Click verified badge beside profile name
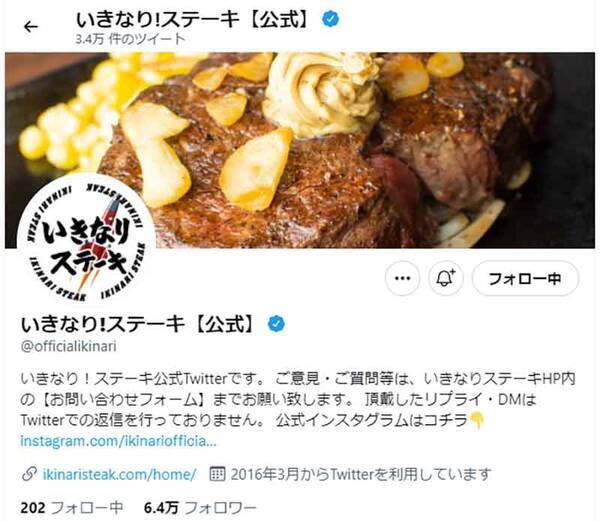The height and width of the screenshot is (521, 600). (x=276, y=324)
